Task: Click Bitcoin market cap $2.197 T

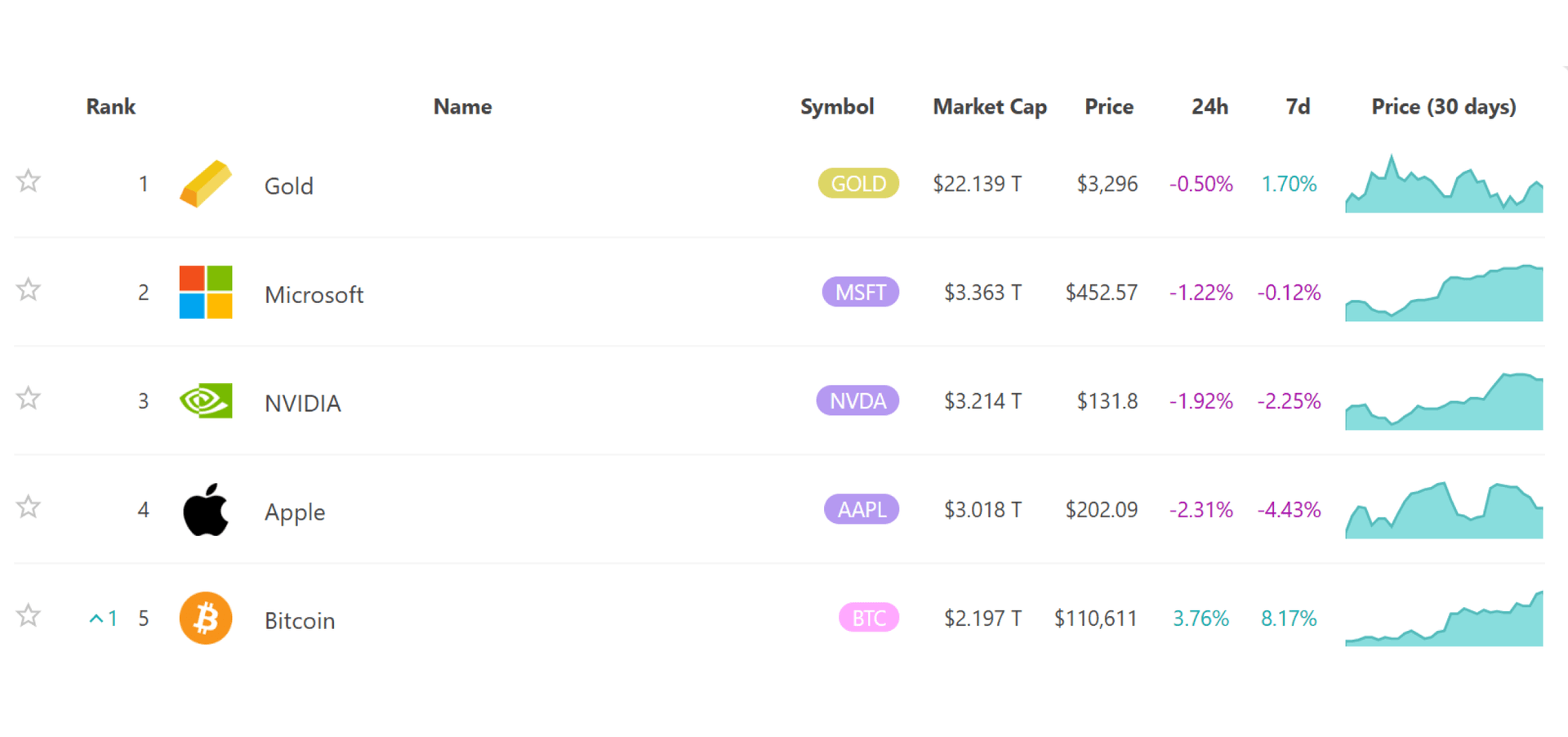Action: pyautogui.click(x=983, y=619)
